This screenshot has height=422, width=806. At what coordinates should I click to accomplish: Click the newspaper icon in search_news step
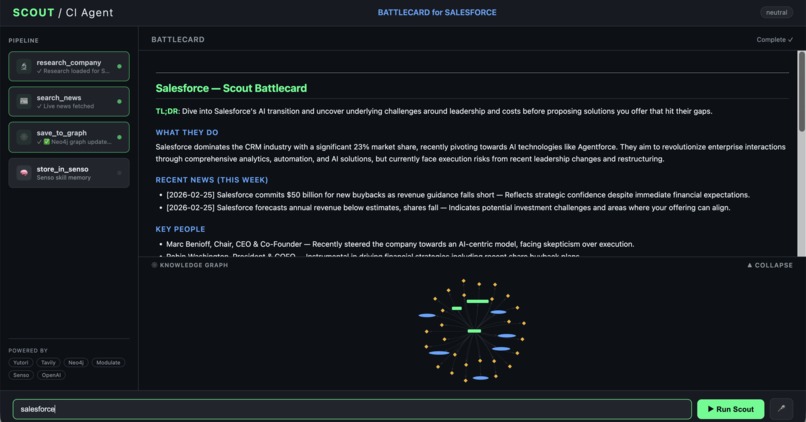coord(24,101)
